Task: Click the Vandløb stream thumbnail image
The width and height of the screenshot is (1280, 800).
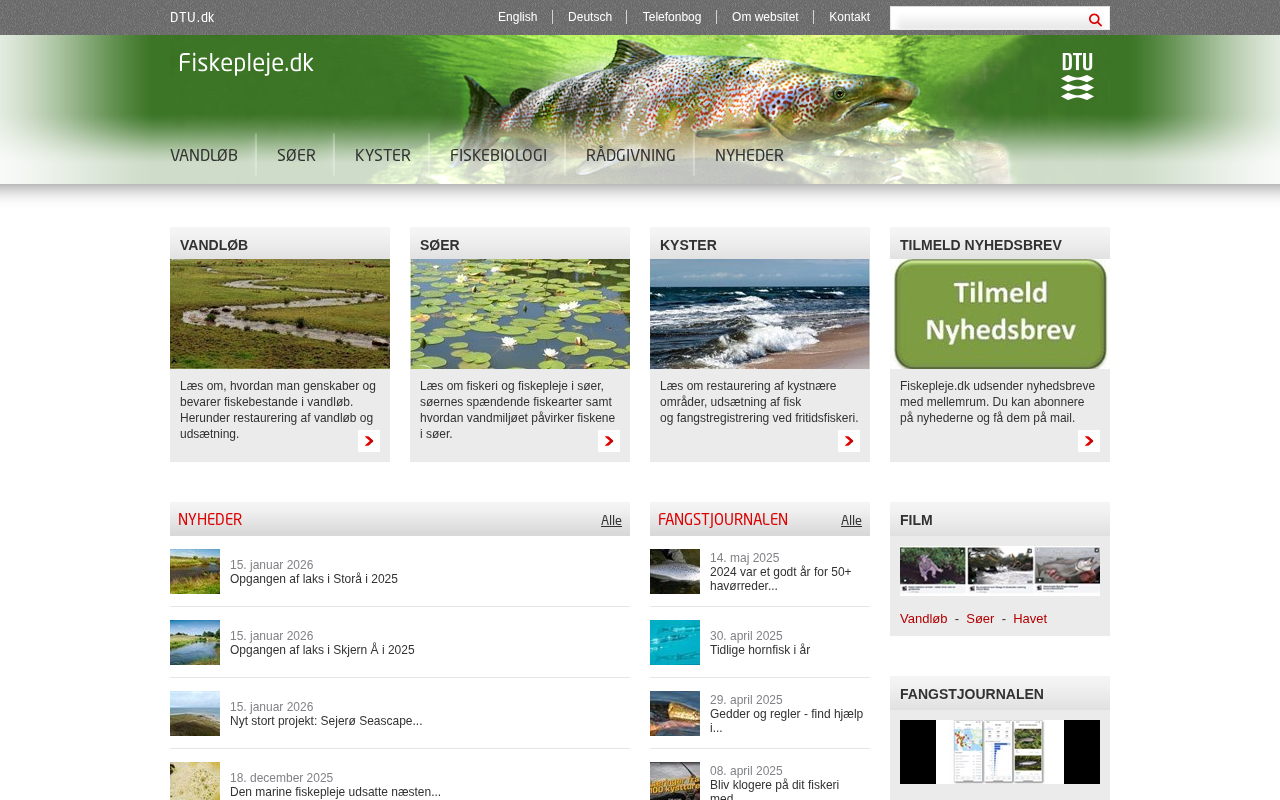Action: 280,314
